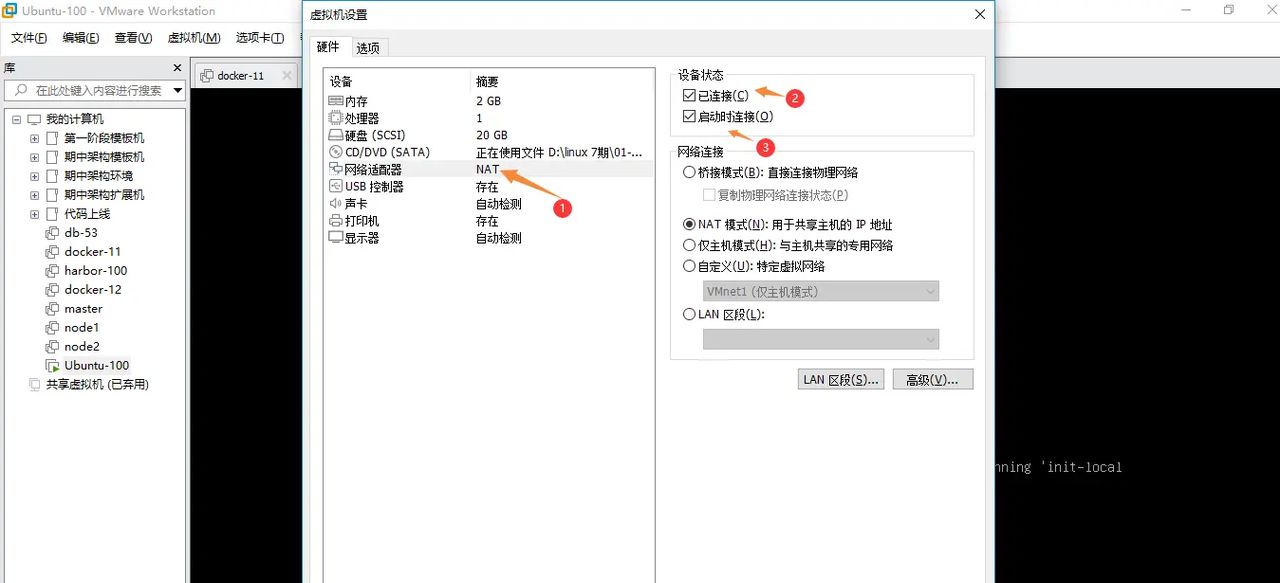Select the 桥接模式 radio button

click(690, 171)
